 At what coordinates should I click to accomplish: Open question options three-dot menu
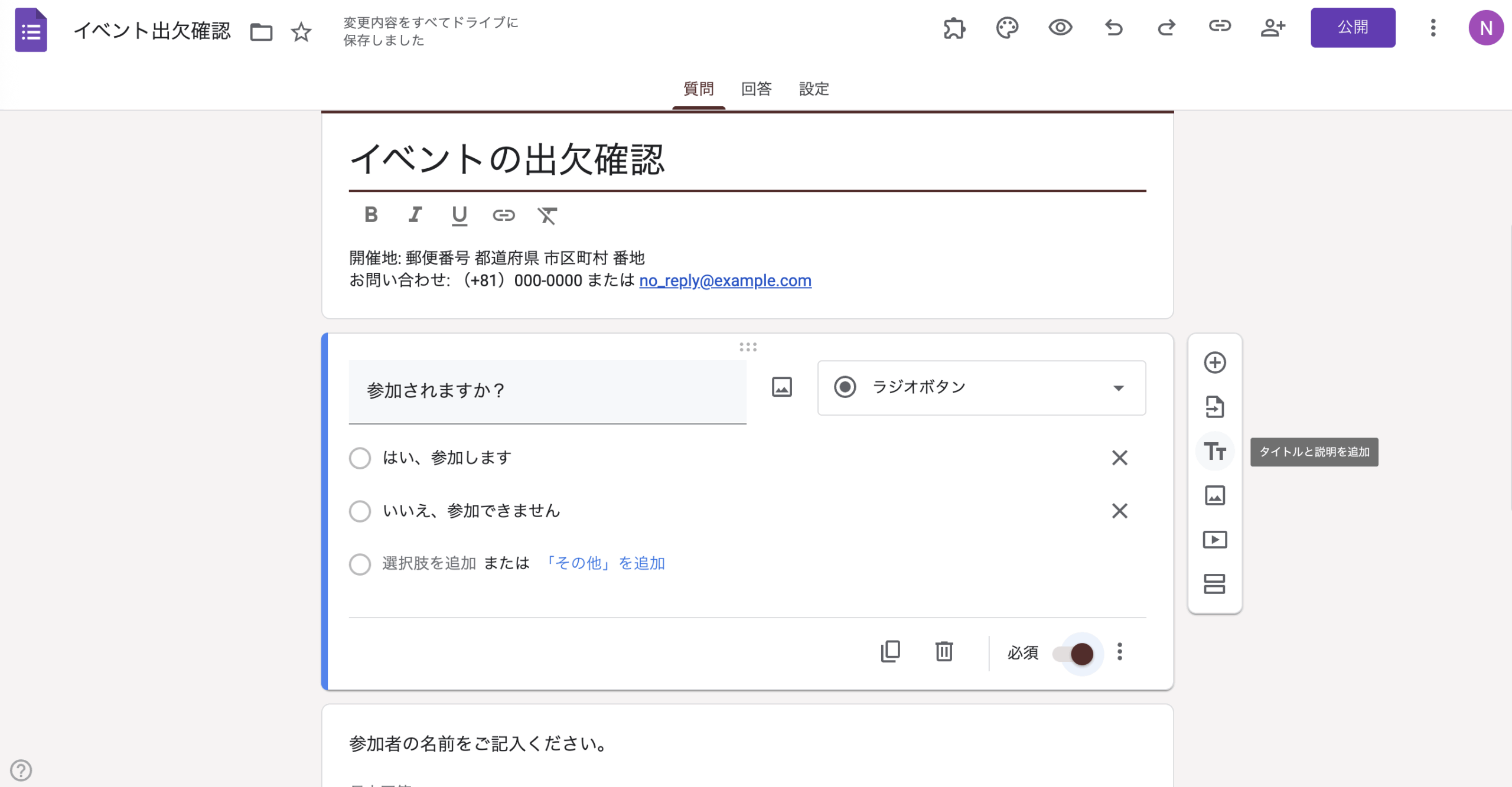[x=1119, y=652]
